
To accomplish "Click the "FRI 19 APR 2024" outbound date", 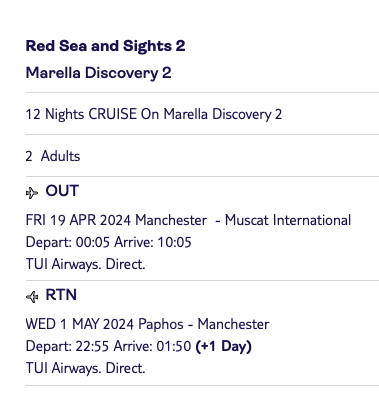I will pos(77,220).
